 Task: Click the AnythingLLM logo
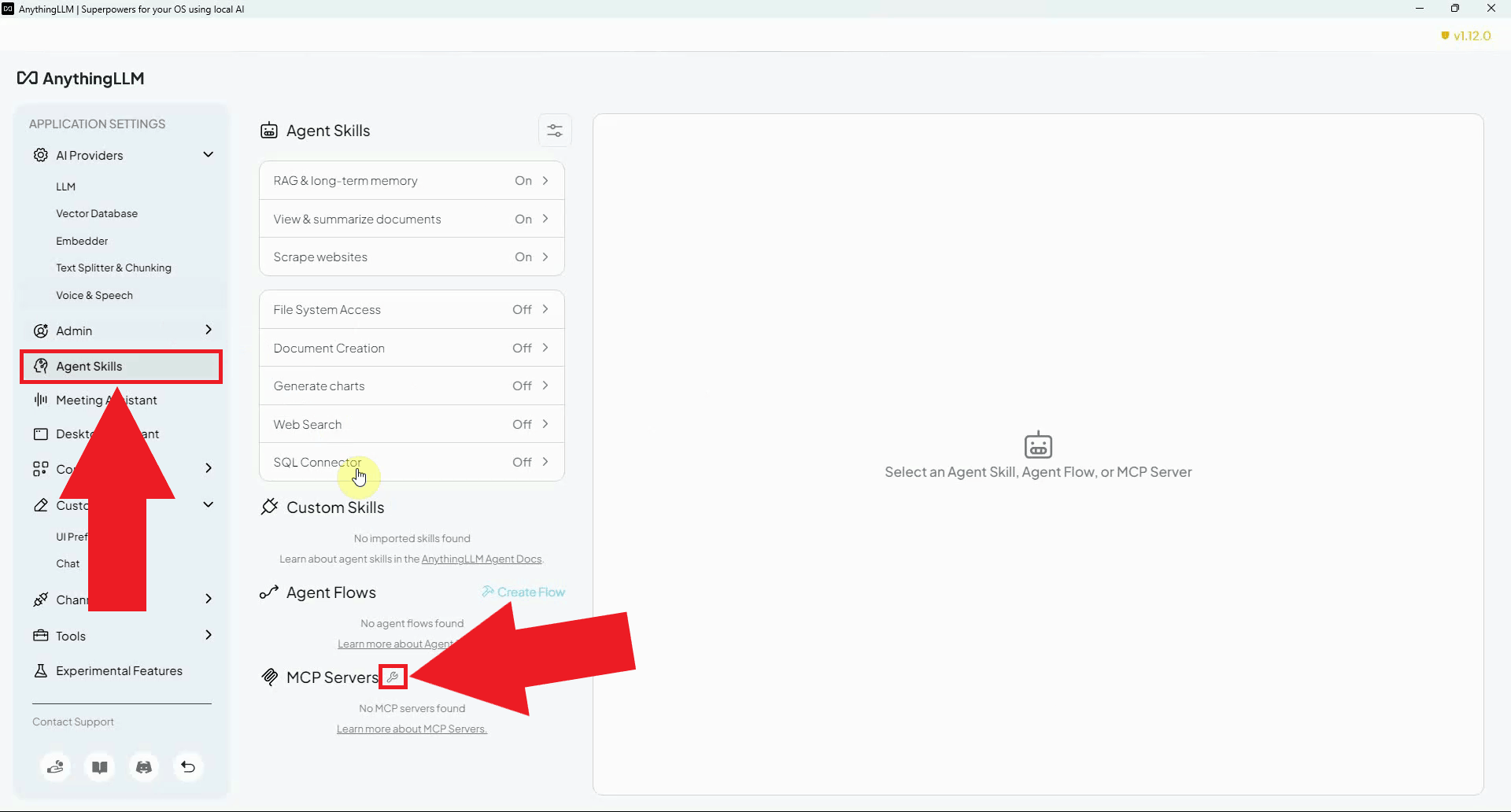click(80, 78)
